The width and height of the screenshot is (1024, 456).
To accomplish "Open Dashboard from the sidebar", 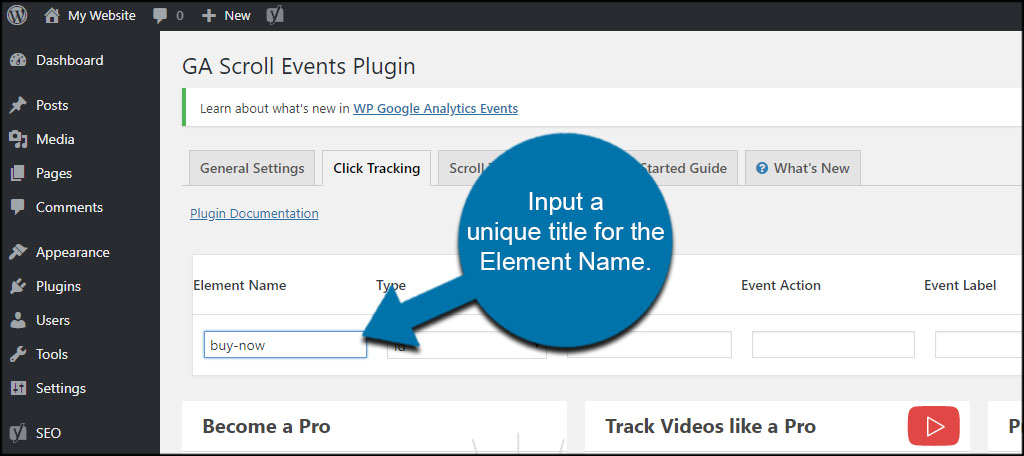I will click(x=69, y=60).
